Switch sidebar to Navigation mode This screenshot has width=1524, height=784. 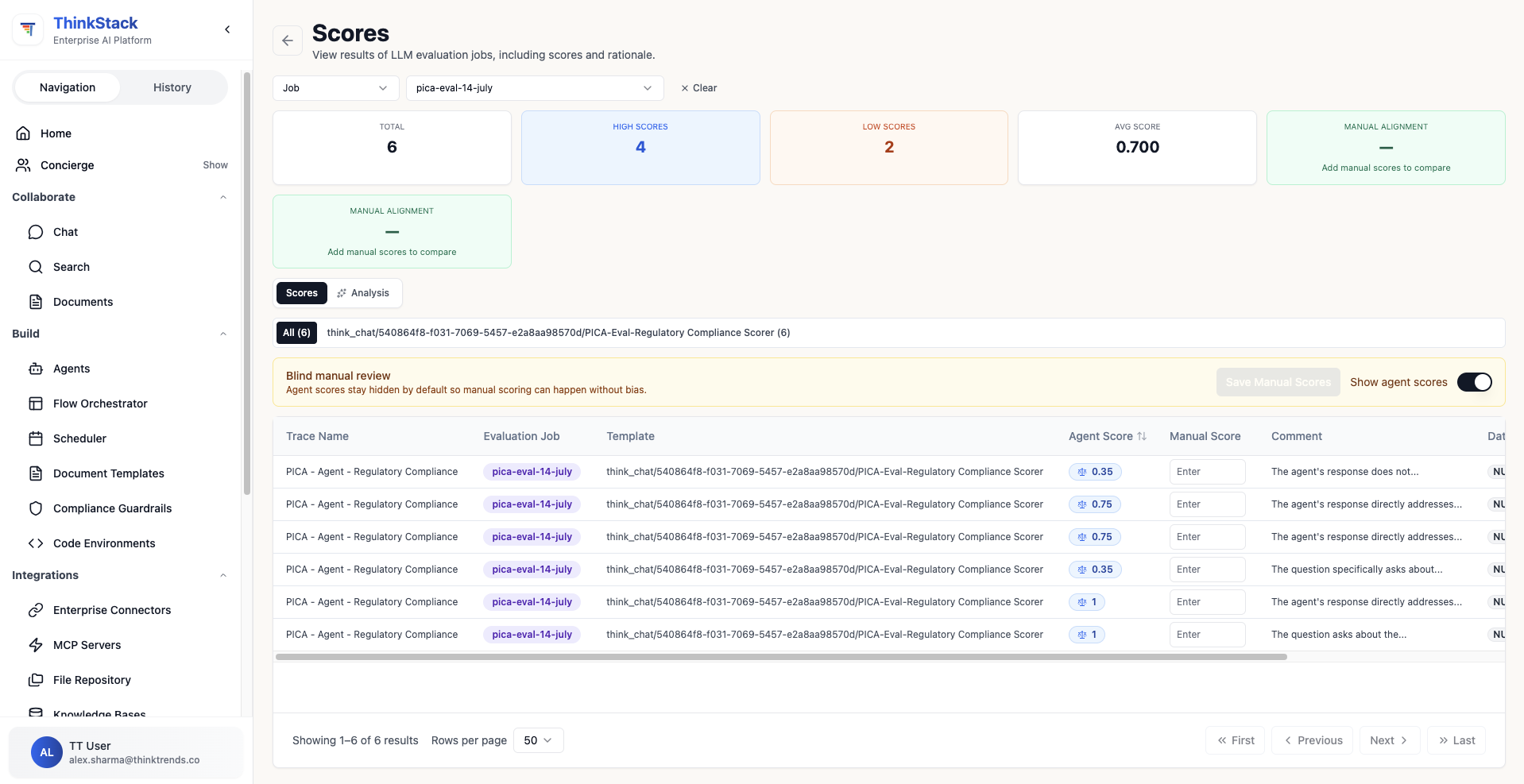point(68,87)
